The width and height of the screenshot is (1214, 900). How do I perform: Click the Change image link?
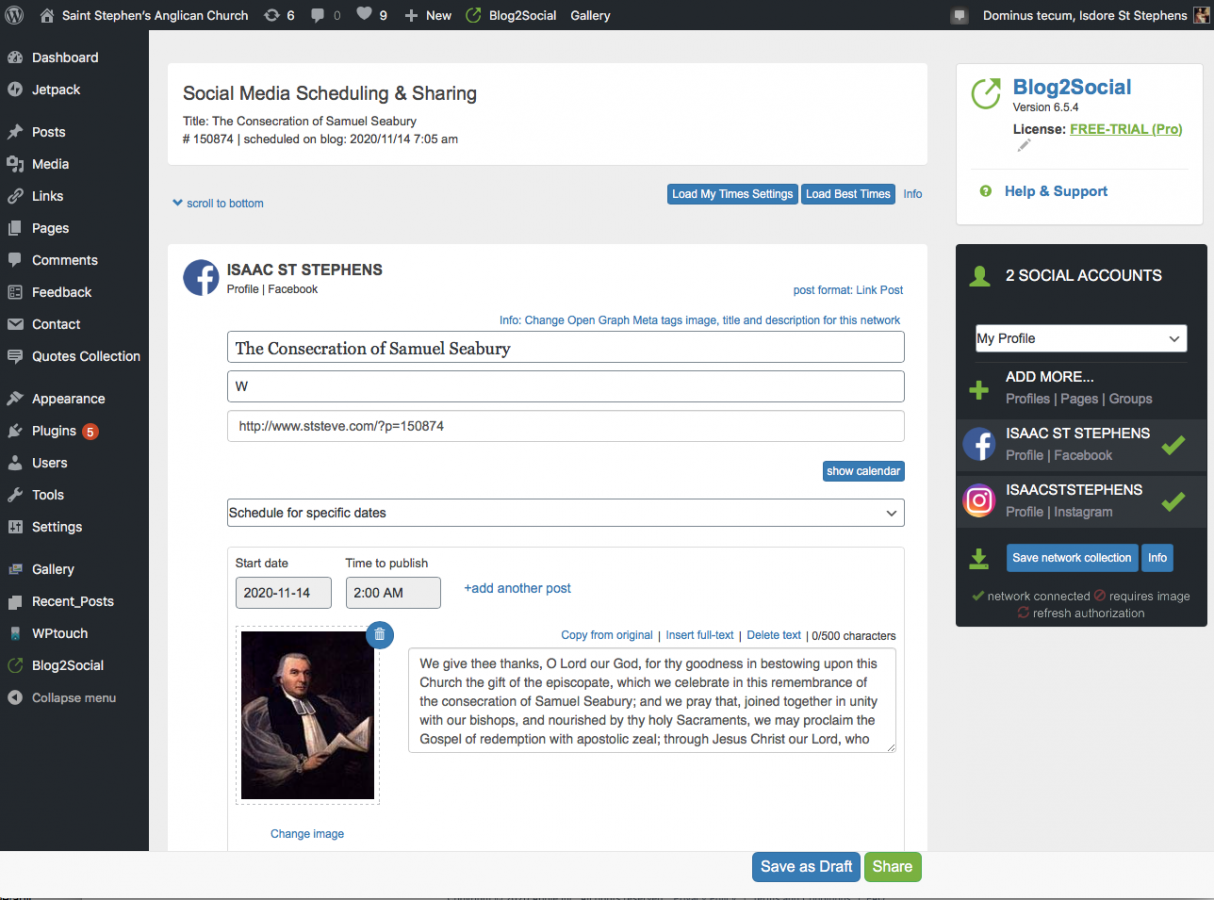pyautogui.click(x=307, y=834)
